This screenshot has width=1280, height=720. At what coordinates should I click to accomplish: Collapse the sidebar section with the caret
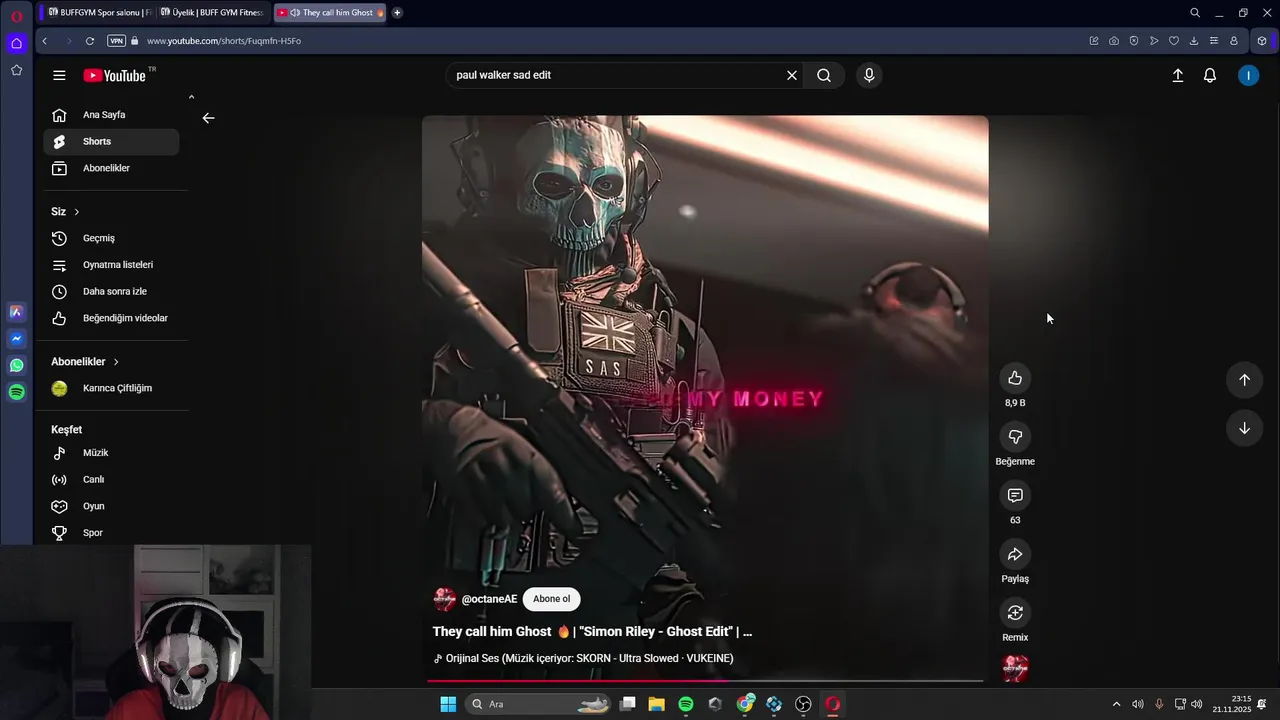click(191, 97)
